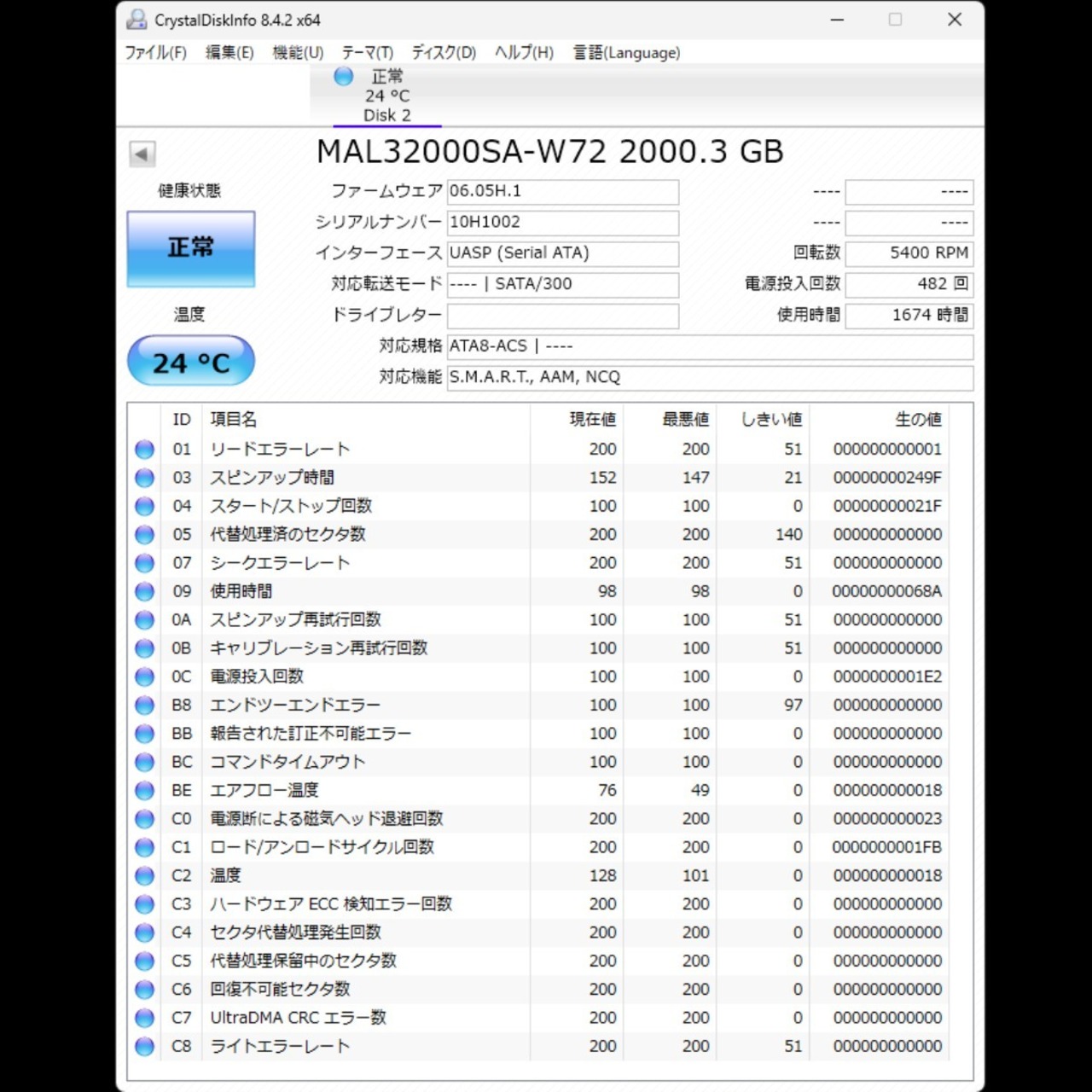Click status orb for ID 05 代替処理済のセクタ数
This screenshot has width=1092, height=1092.
pyautogui.click(x=144, y=535)
